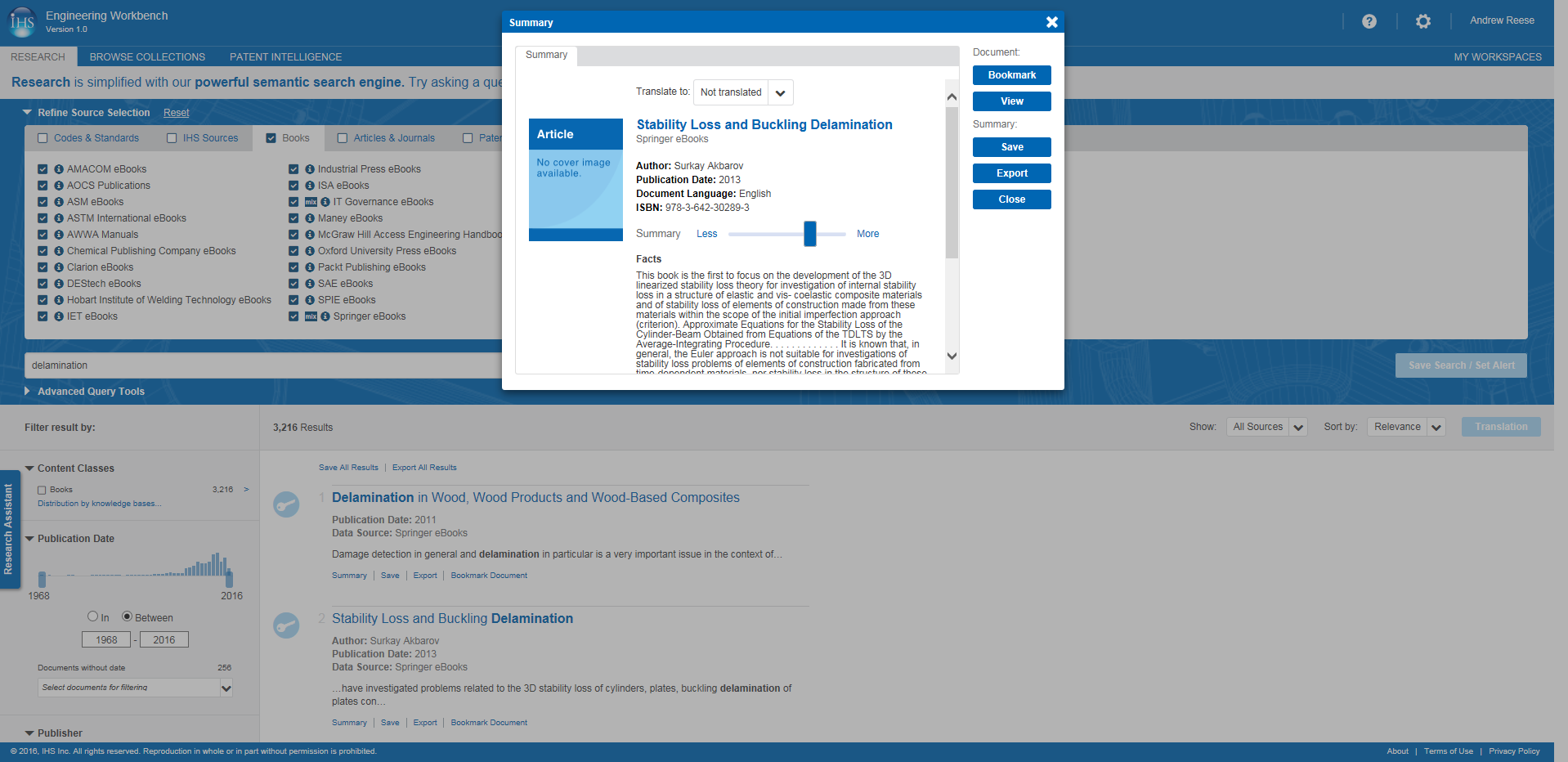Click key icon for Stability Loss result

286,625
